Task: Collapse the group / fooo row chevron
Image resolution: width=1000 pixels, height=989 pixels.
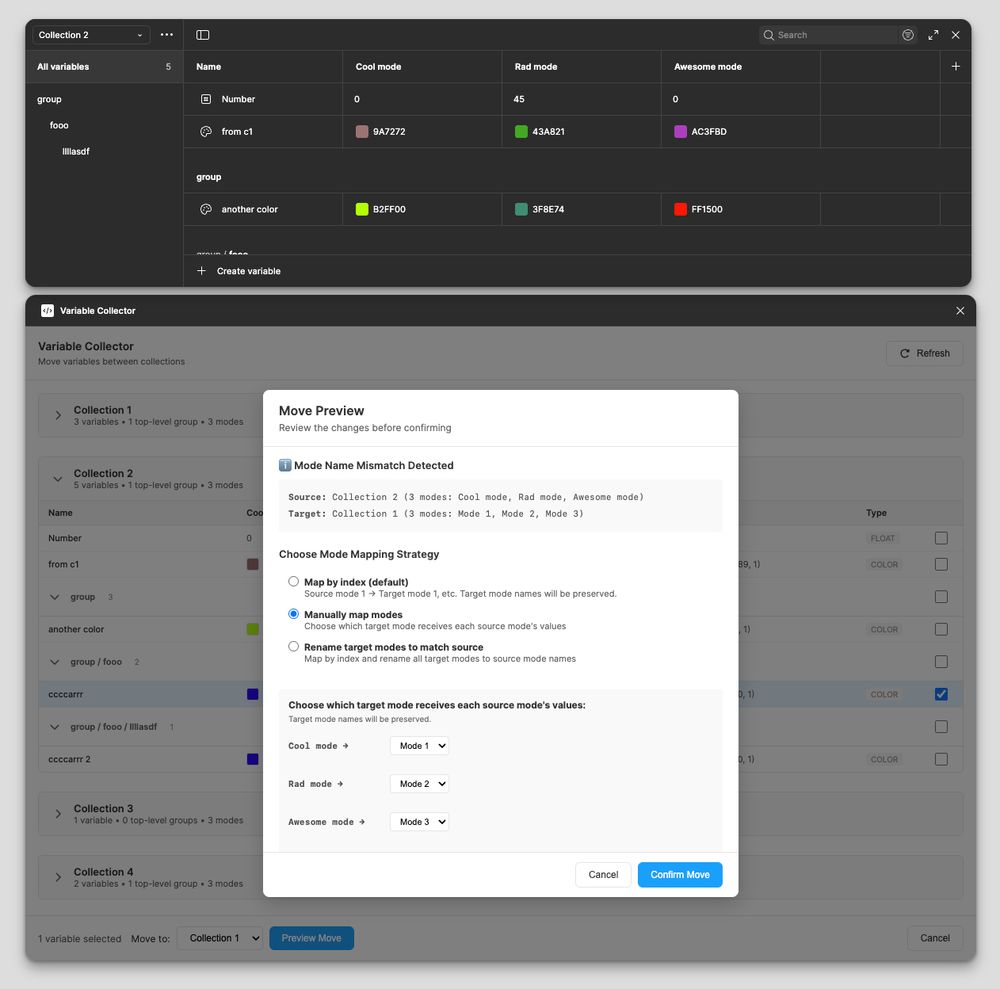Action: pos(55,662)
